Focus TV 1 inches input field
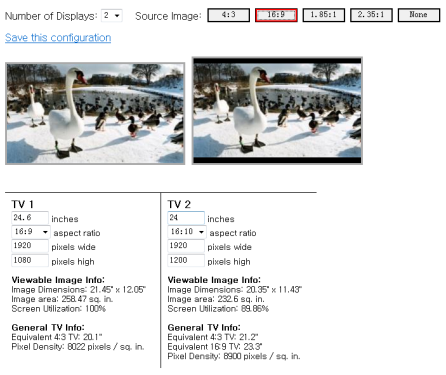This screenshot has width=446, height=375. [30, 218]
